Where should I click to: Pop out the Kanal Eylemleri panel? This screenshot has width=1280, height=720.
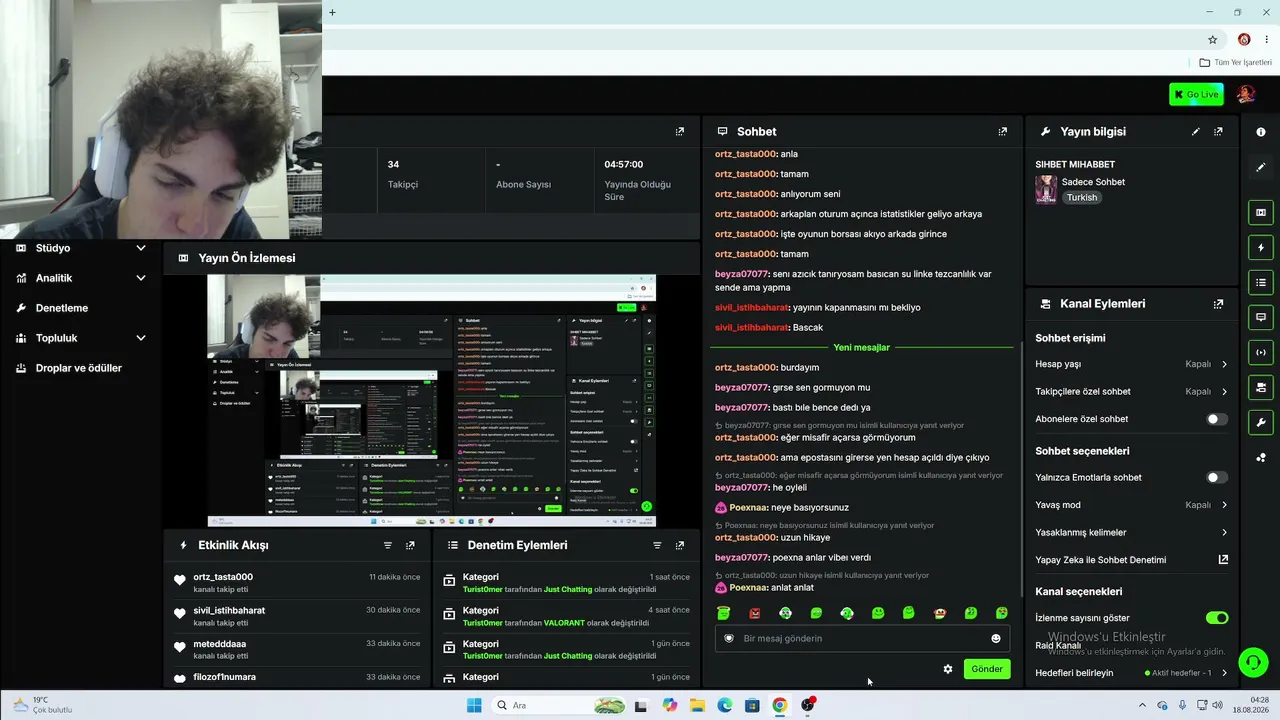tap(1218, 304)
